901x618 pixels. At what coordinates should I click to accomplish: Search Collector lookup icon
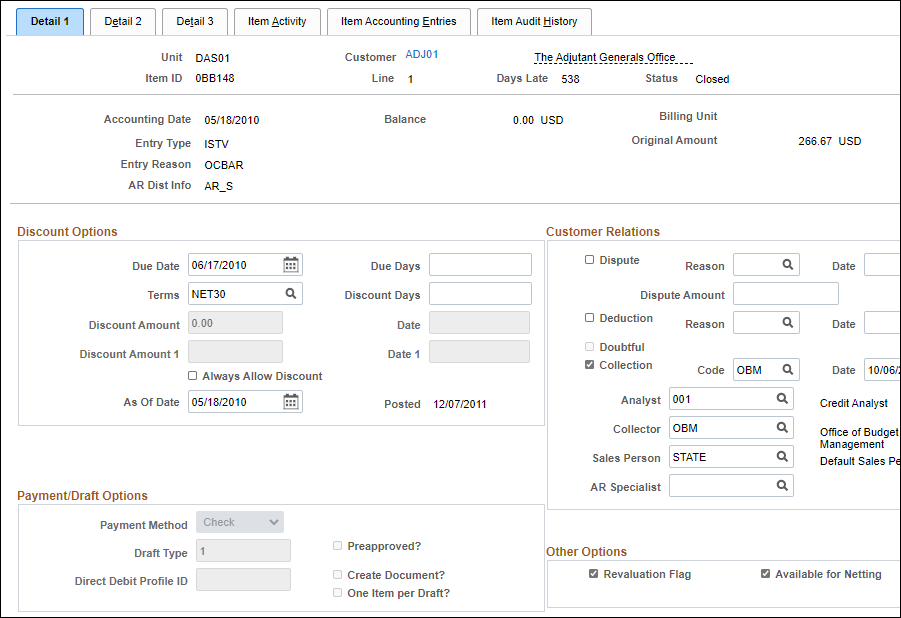tap(782, 427)
